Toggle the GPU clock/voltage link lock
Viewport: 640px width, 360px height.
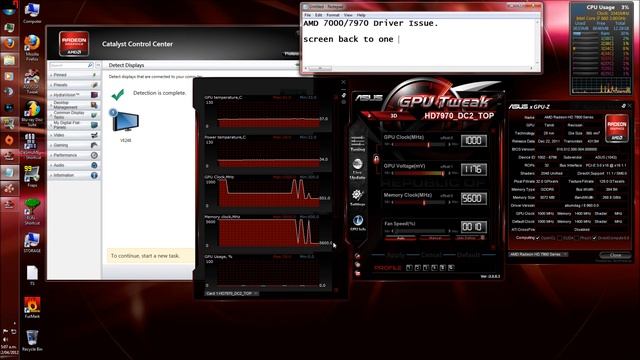pos(376,159)
